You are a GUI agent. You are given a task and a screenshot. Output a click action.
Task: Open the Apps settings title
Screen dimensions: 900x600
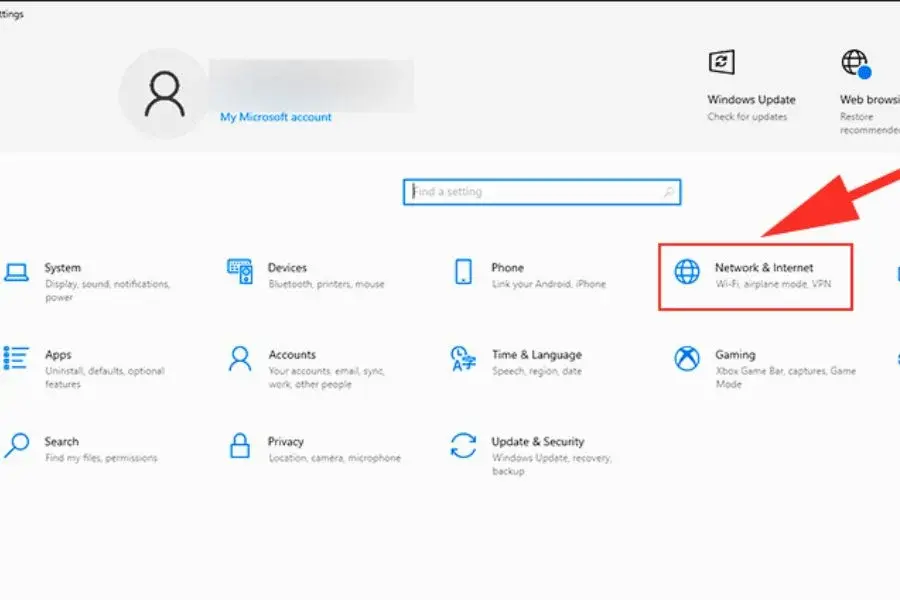click(x=58, y=355)
